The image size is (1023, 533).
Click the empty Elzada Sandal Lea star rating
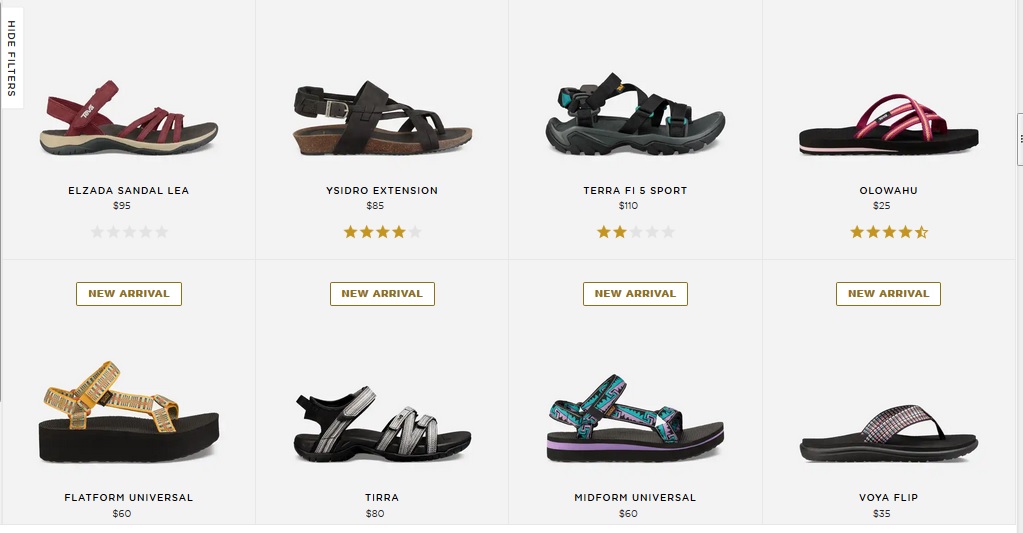point(129,232)
